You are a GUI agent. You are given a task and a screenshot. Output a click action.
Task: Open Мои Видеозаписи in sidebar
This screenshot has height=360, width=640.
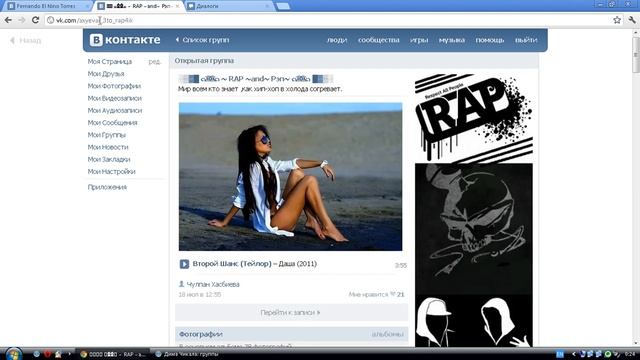tap(115, 98)
